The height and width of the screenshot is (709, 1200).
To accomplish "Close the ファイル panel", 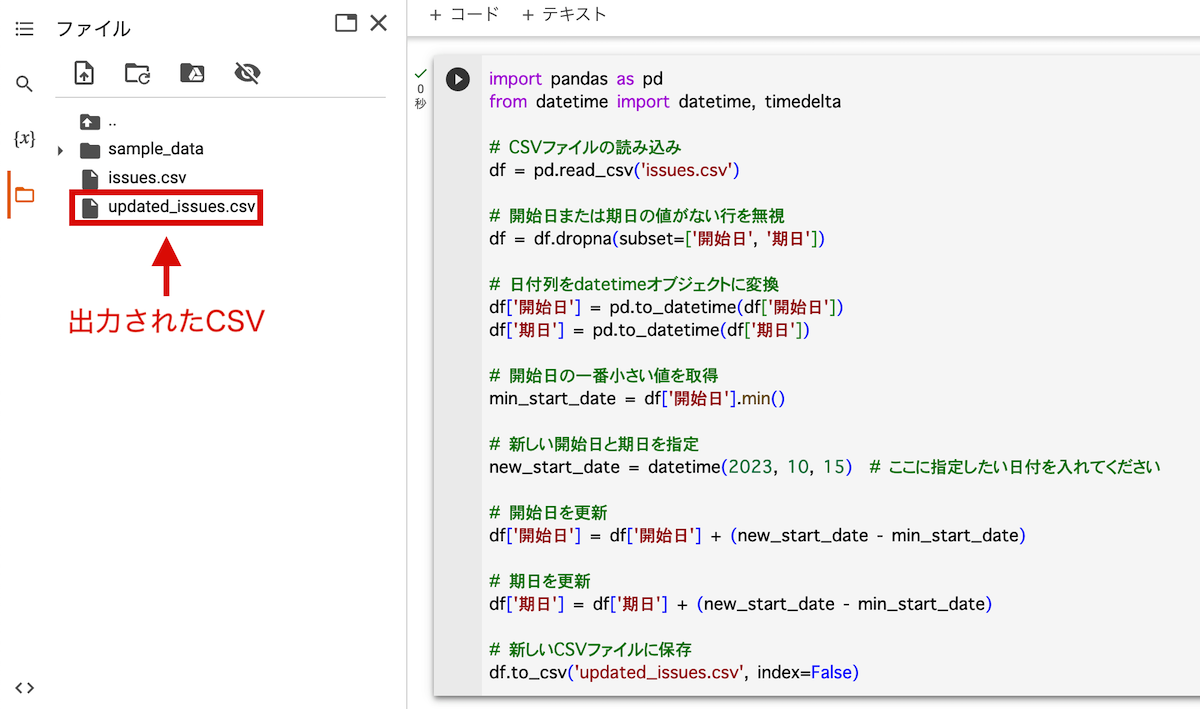I will pos(378,23).
